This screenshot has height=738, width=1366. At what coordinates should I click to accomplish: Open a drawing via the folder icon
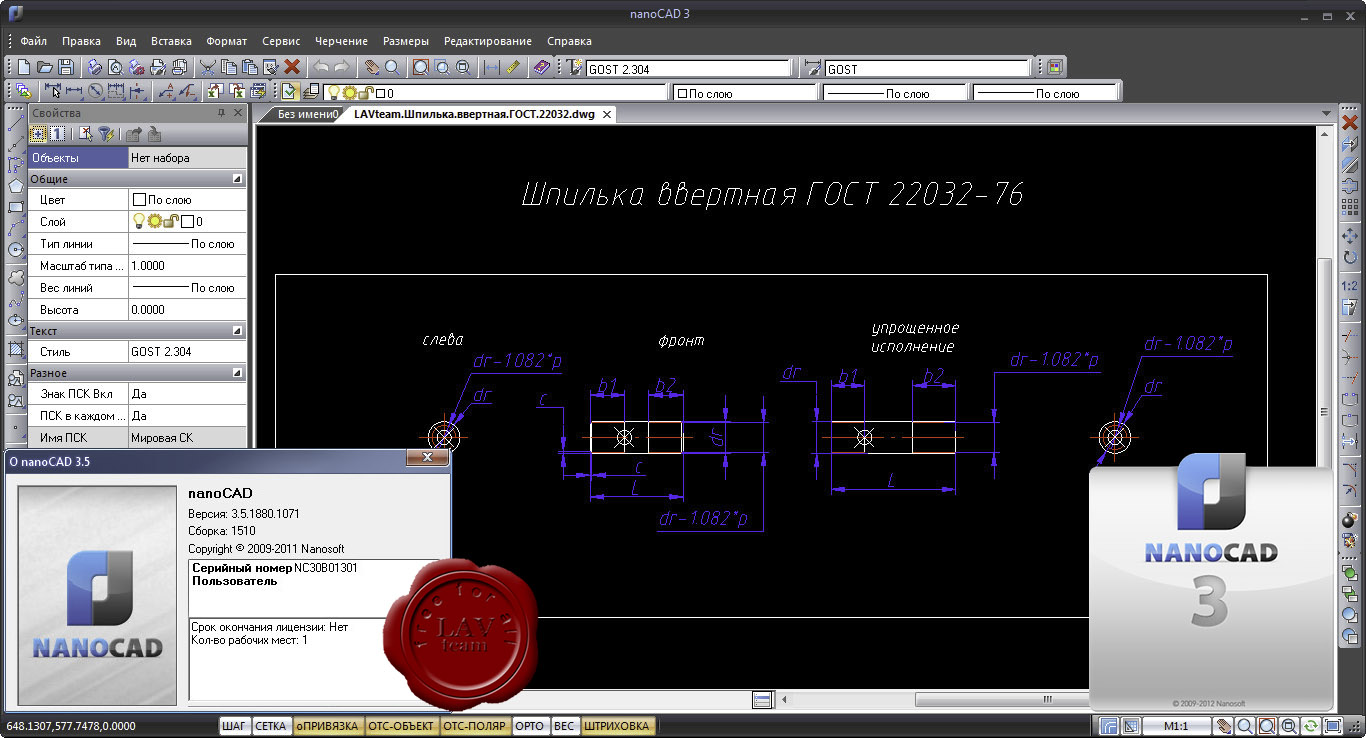tap(45, 68)
